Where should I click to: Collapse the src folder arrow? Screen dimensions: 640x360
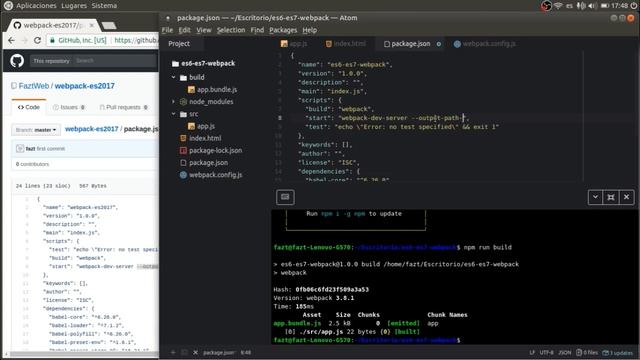click(x=173, y=114)
